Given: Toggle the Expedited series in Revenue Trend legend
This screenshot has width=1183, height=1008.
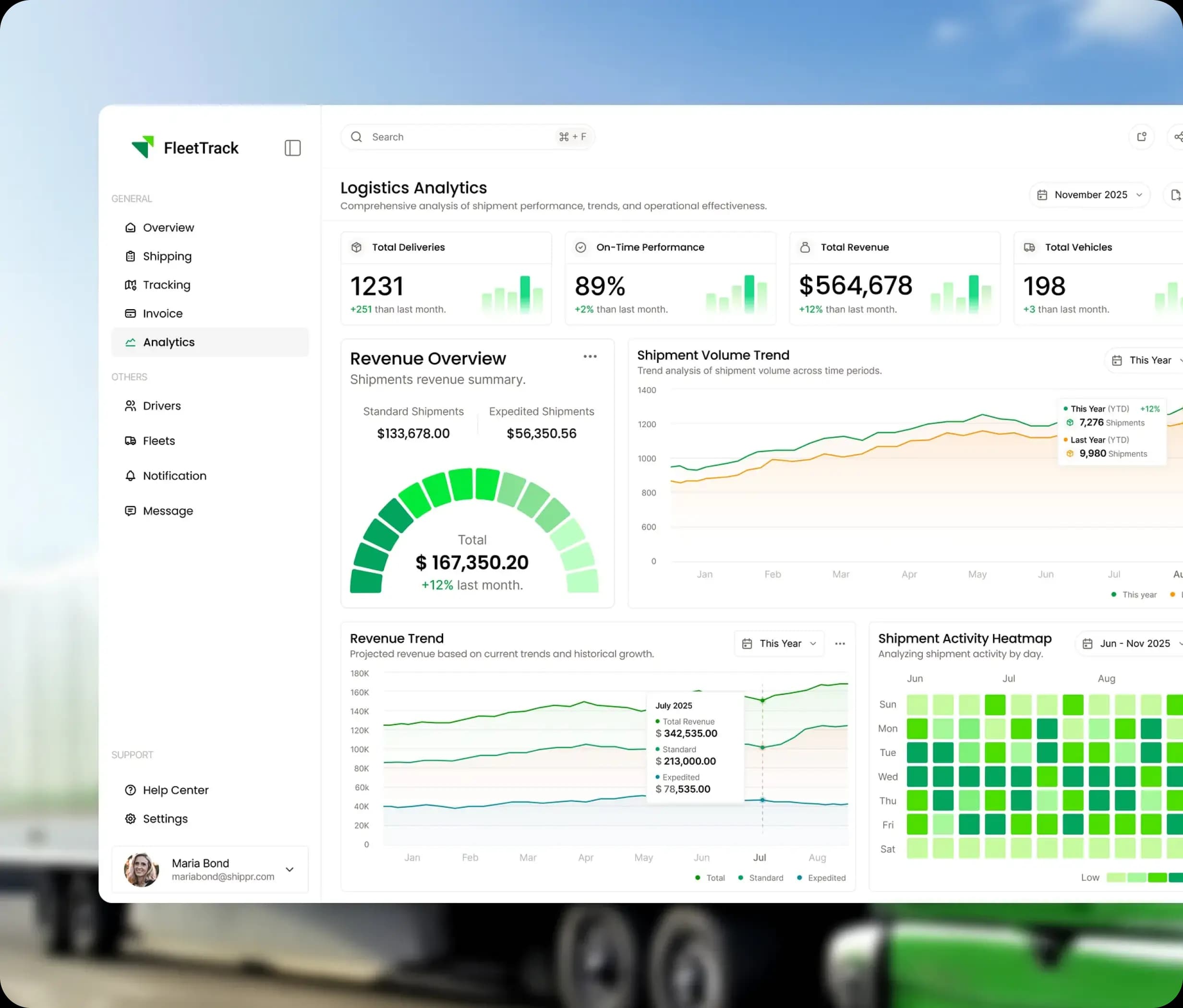Looking at the screenshot, I should pos(821,878).
